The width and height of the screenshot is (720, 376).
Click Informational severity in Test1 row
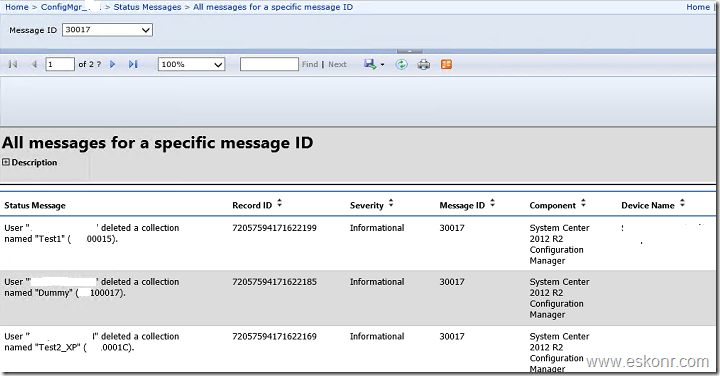[377, 228]
